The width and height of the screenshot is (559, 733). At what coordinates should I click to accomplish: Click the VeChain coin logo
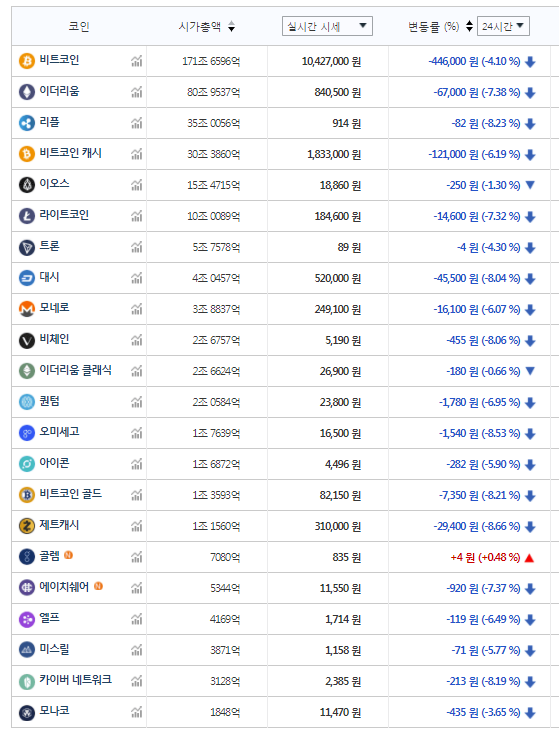point(27,340)
